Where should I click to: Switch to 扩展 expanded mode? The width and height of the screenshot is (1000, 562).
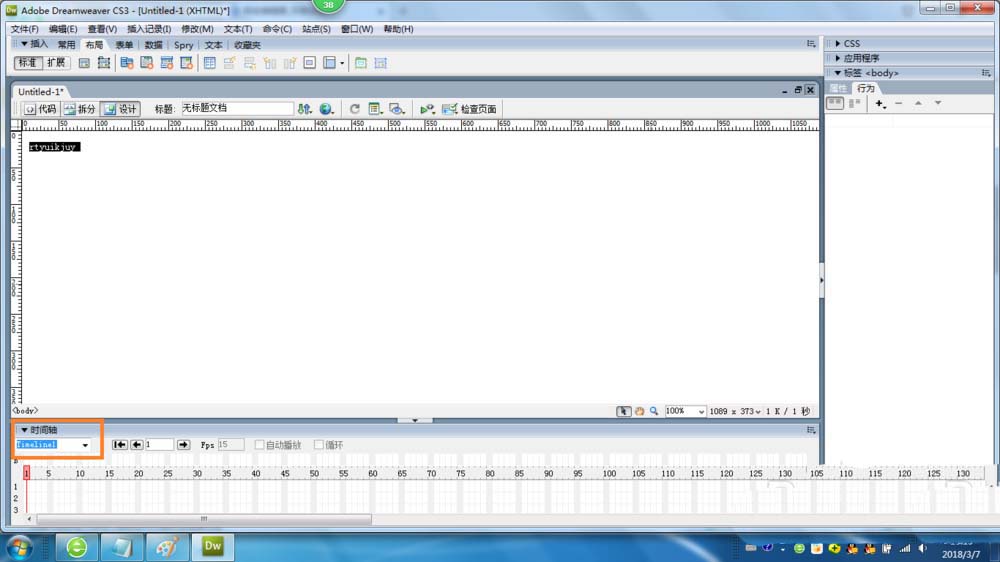coord(56,63)
